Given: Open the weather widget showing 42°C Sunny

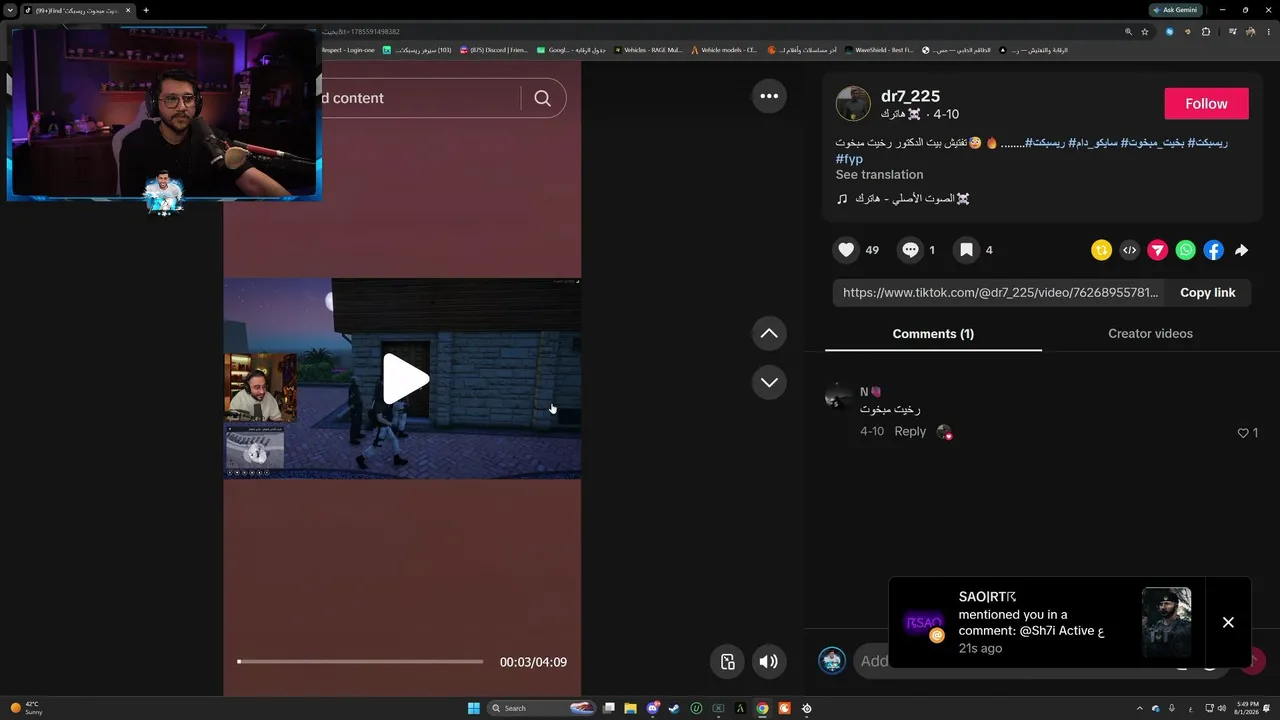Looking at the screenshot, I should point(27,708).
